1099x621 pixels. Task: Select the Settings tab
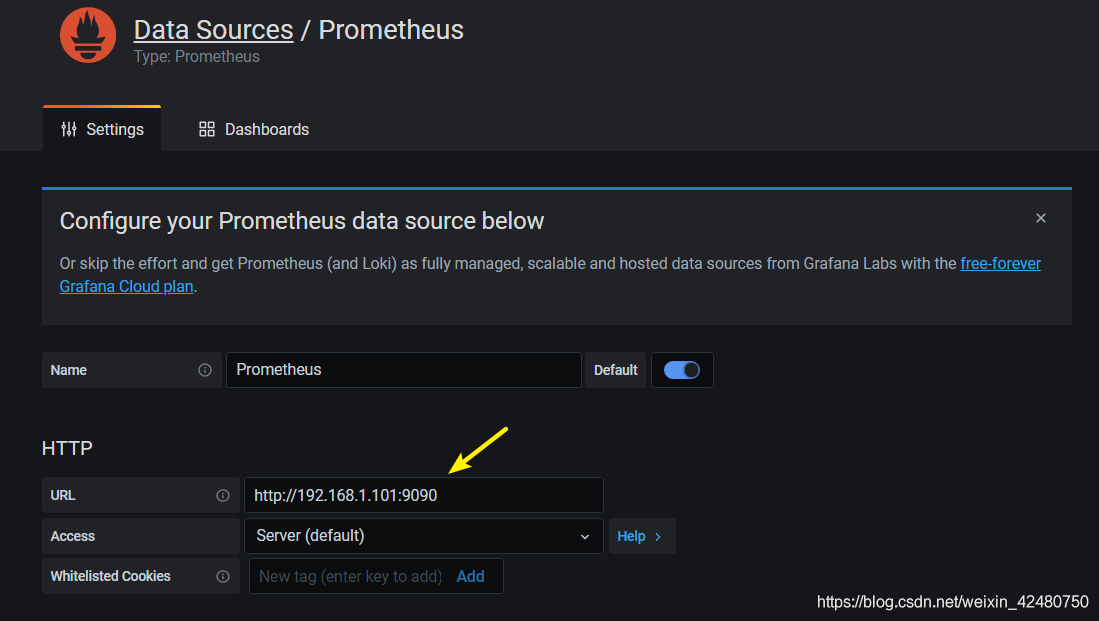point(102,129)
